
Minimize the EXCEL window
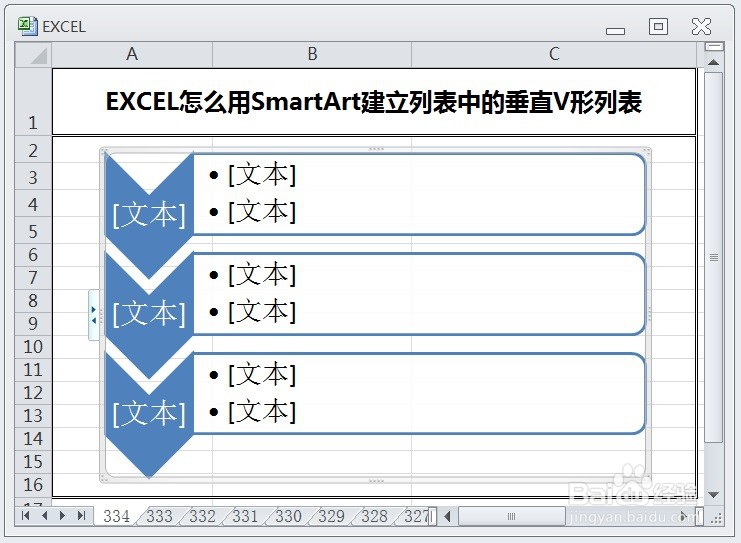[615, 31]
